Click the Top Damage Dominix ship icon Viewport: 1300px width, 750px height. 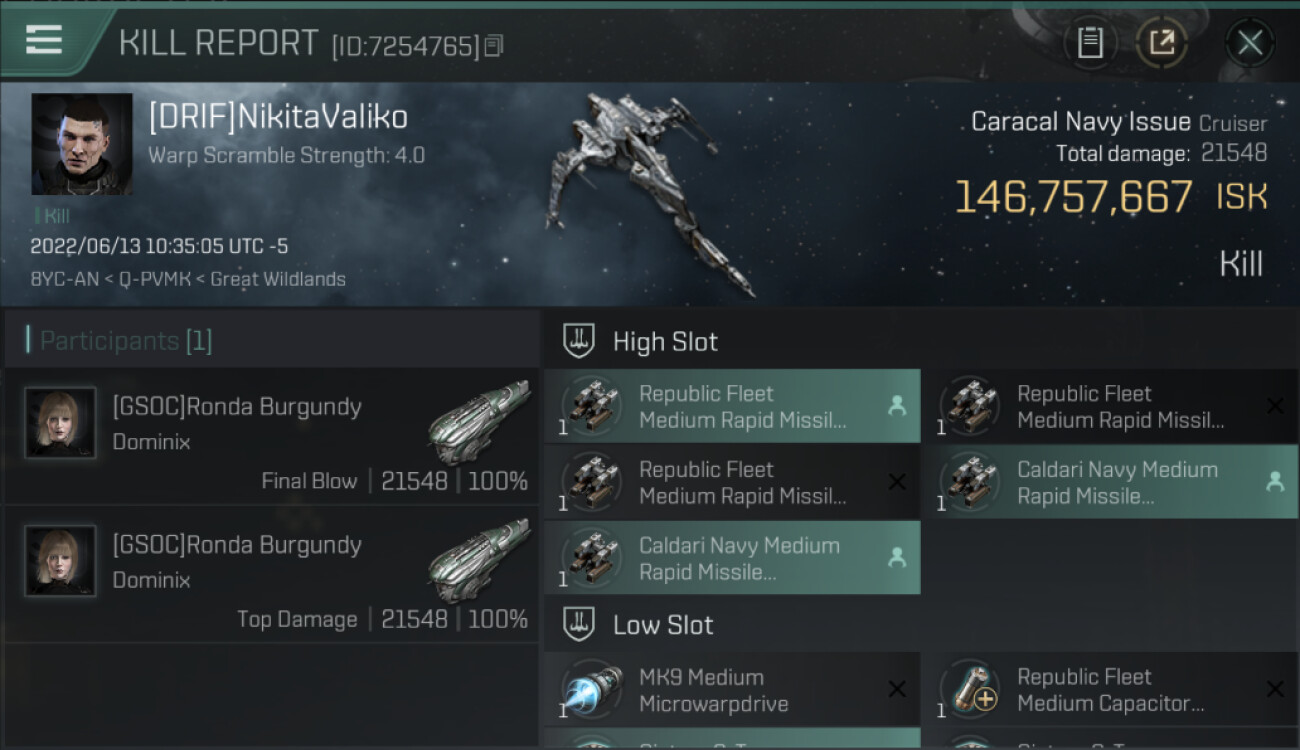pos(479,559)
